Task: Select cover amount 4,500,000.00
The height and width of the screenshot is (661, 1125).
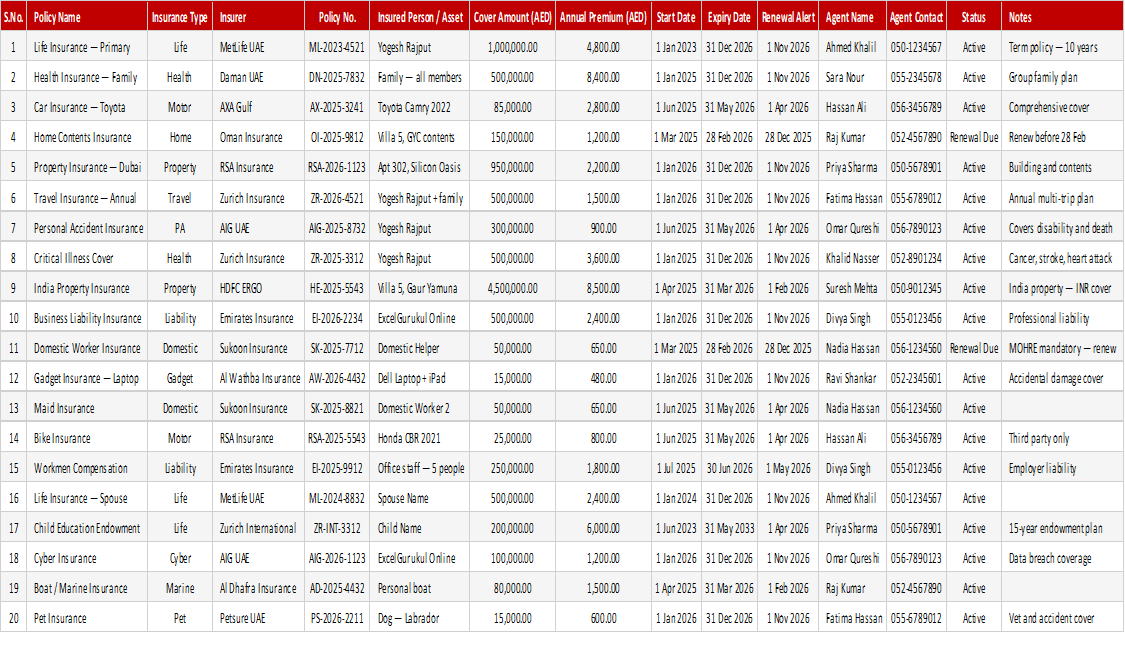Action: pos(512,289)
